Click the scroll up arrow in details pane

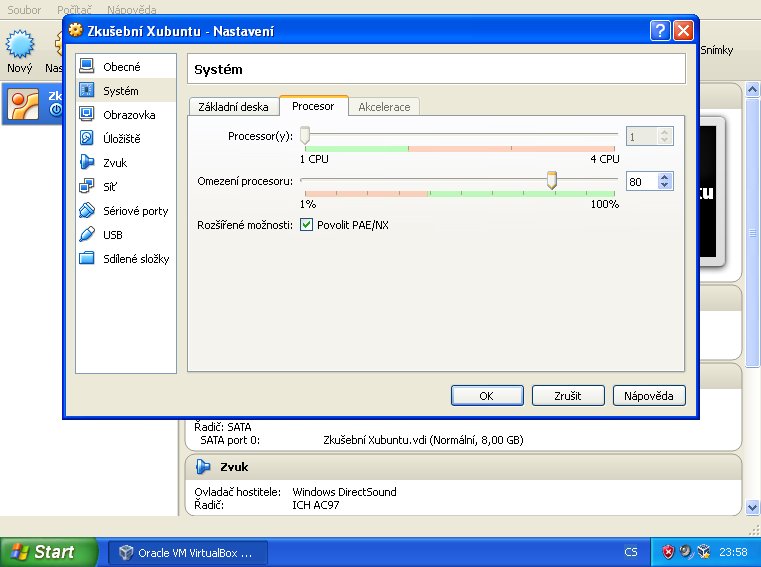[752, 89]
